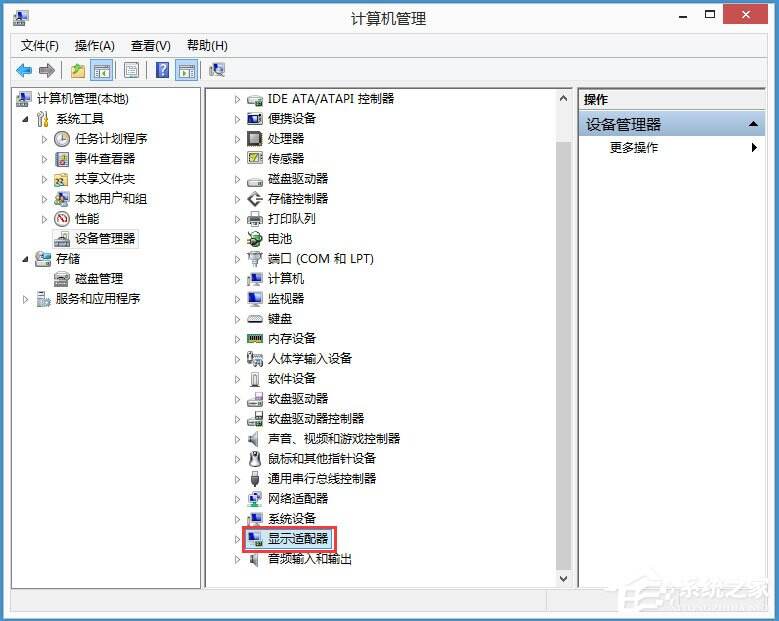Click the 存储控制器 icon
Image resolution: width=779 pixels, height=621 pixels.
coord(255,199)
